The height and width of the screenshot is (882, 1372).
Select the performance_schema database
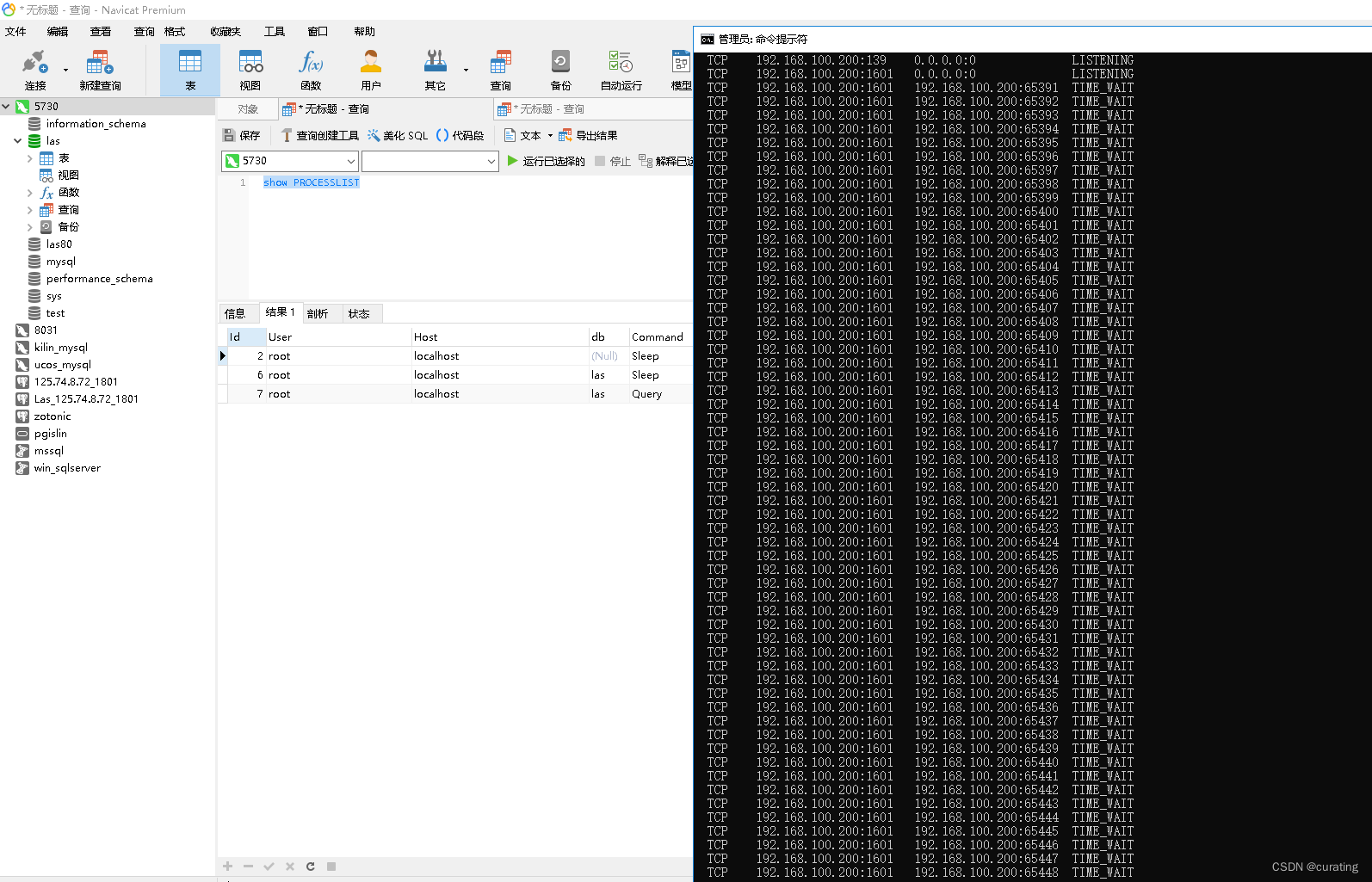coord(99,279)
